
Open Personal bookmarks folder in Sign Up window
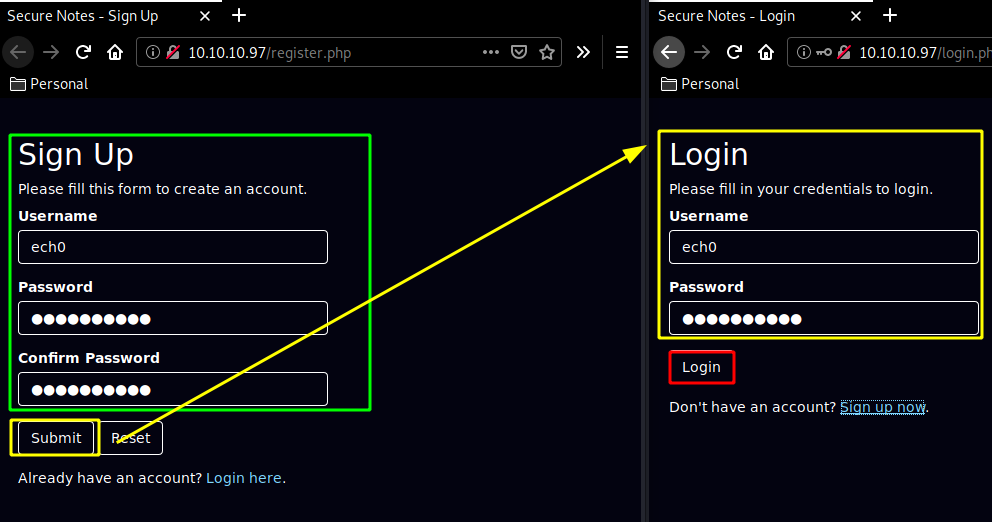click(x=49, y=84)
